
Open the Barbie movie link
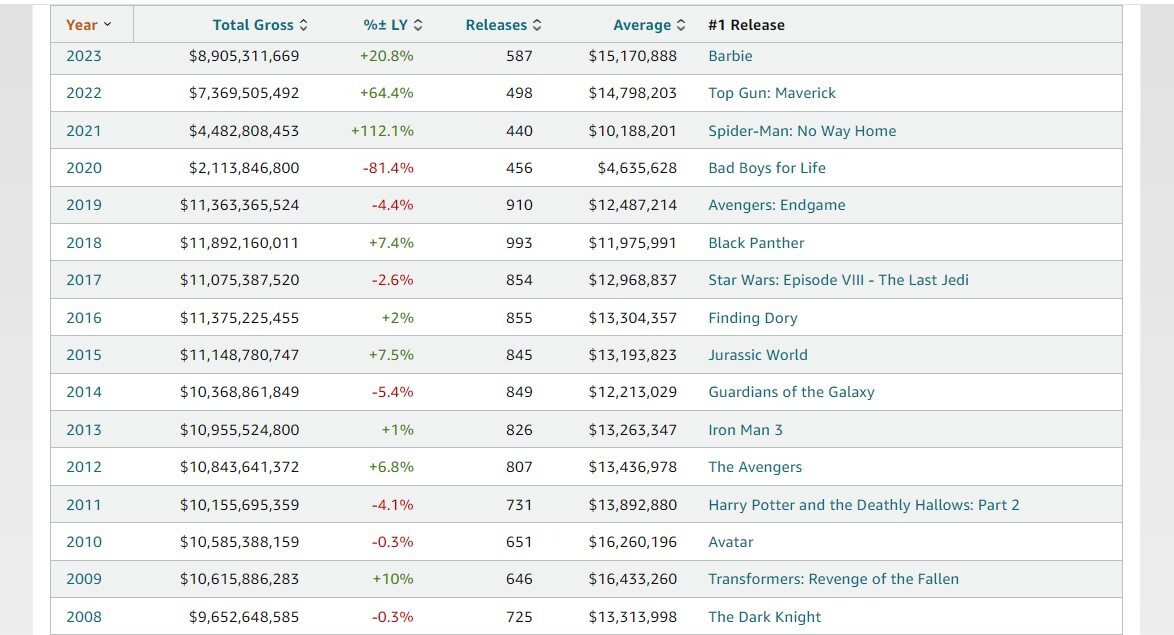(730, 56)
